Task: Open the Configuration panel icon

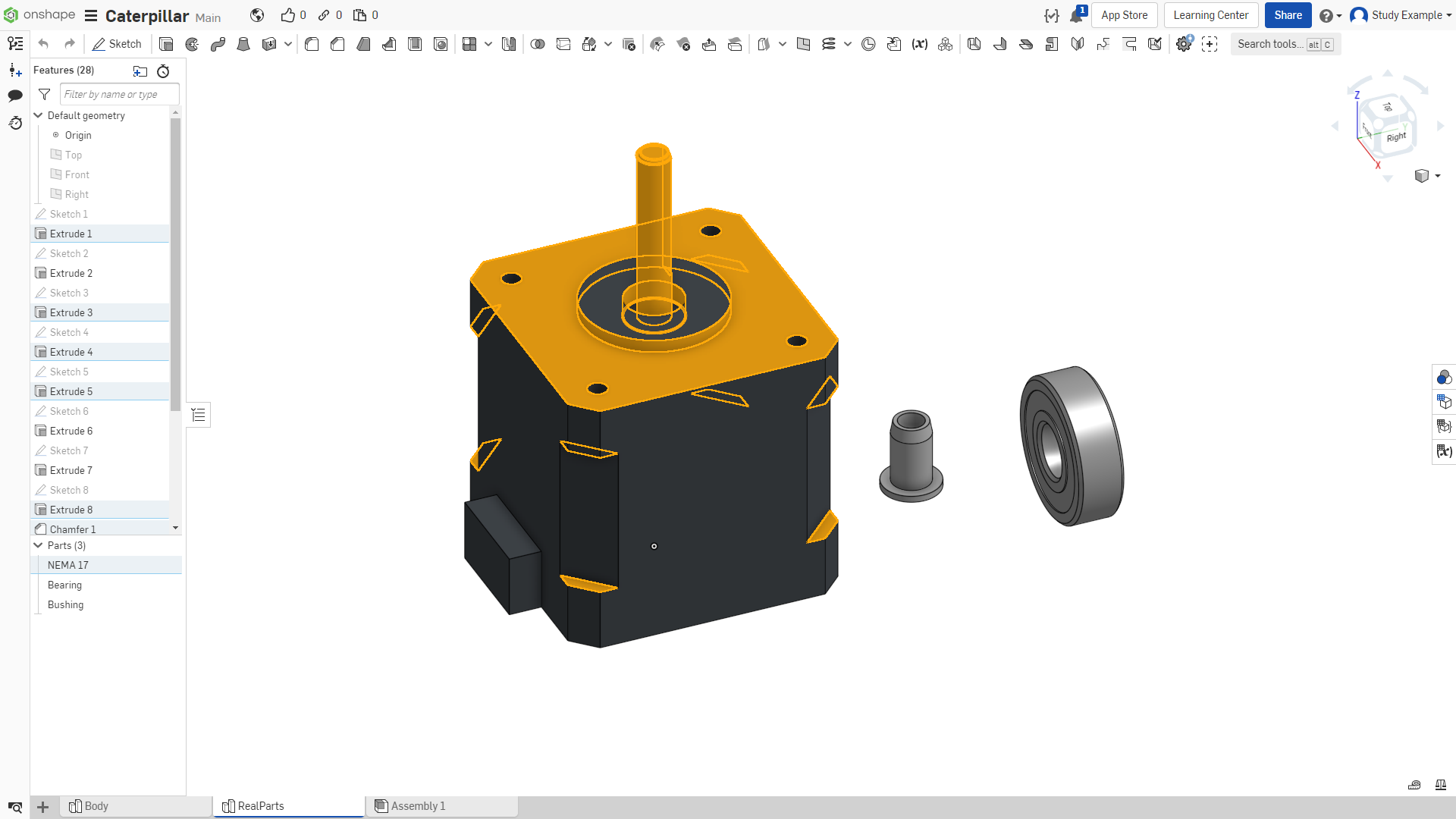Action: [x=1444, y=401]
